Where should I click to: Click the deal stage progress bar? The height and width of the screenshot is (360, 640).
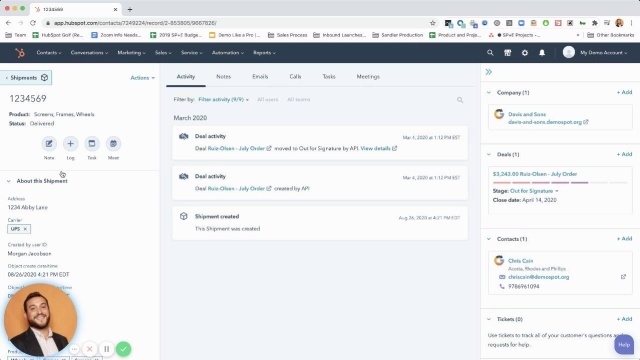560,183
